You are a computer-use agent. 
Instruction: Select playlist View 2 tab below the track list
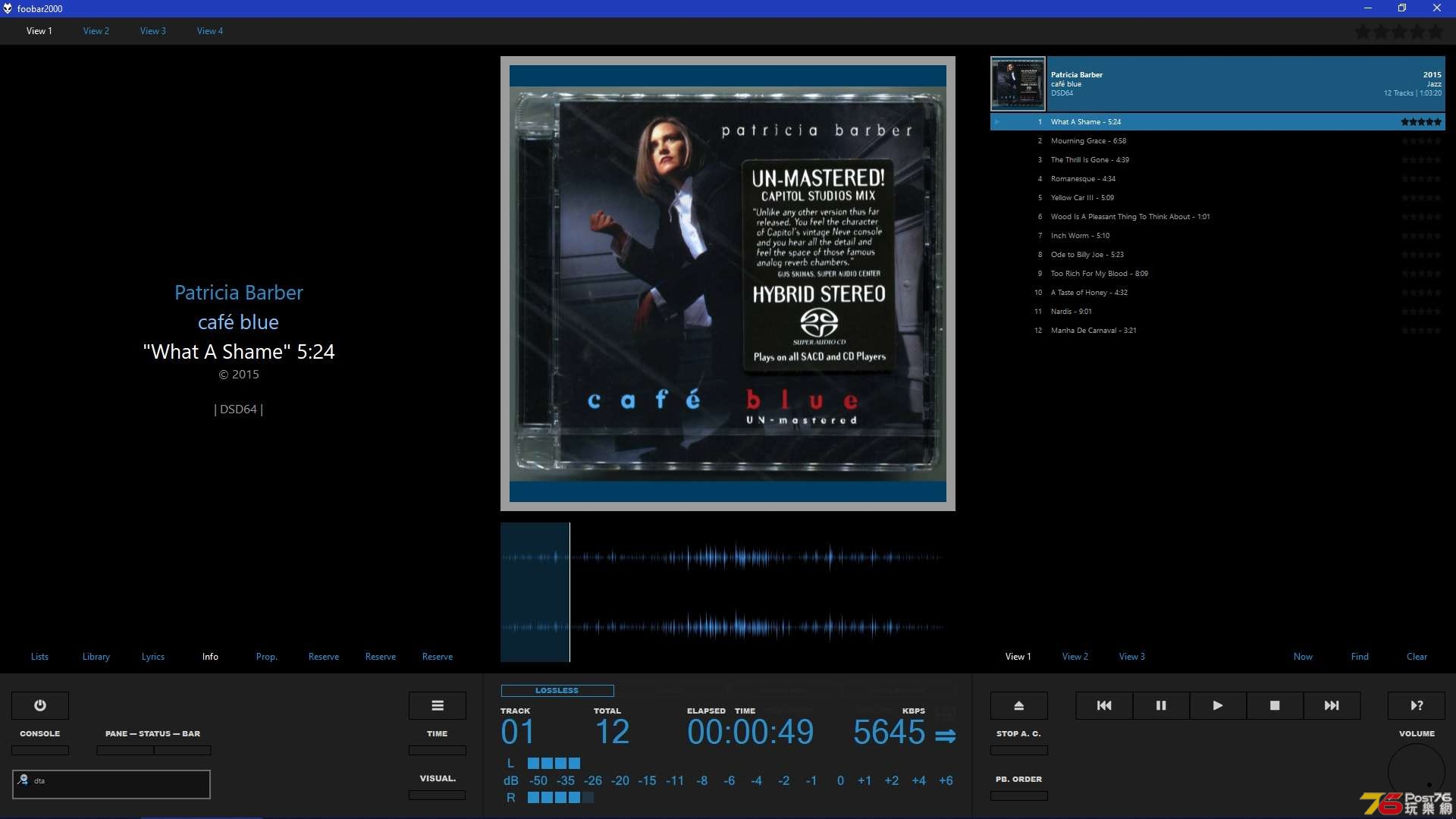(x=1075, y=657)
